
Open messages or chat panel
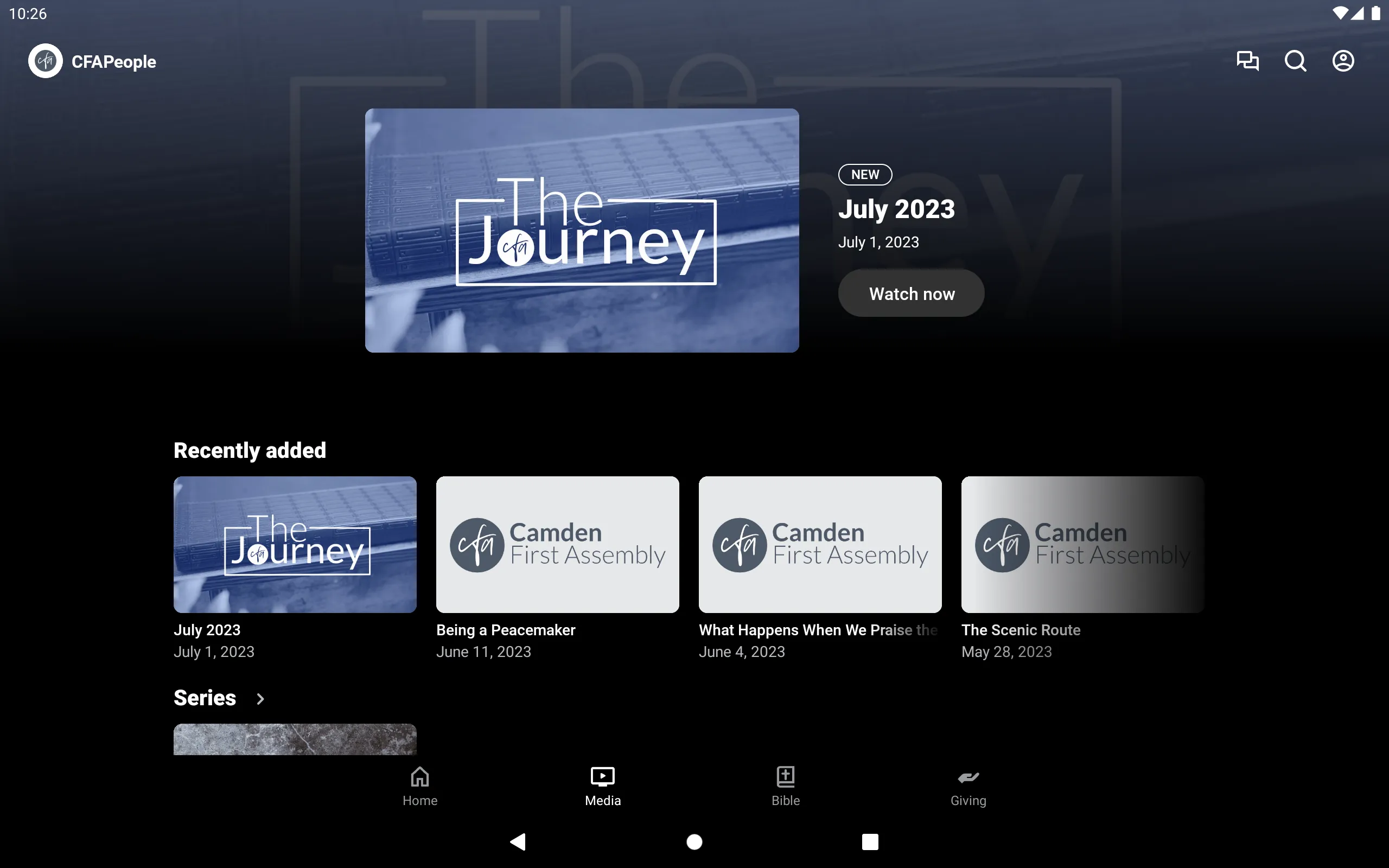1248,61
